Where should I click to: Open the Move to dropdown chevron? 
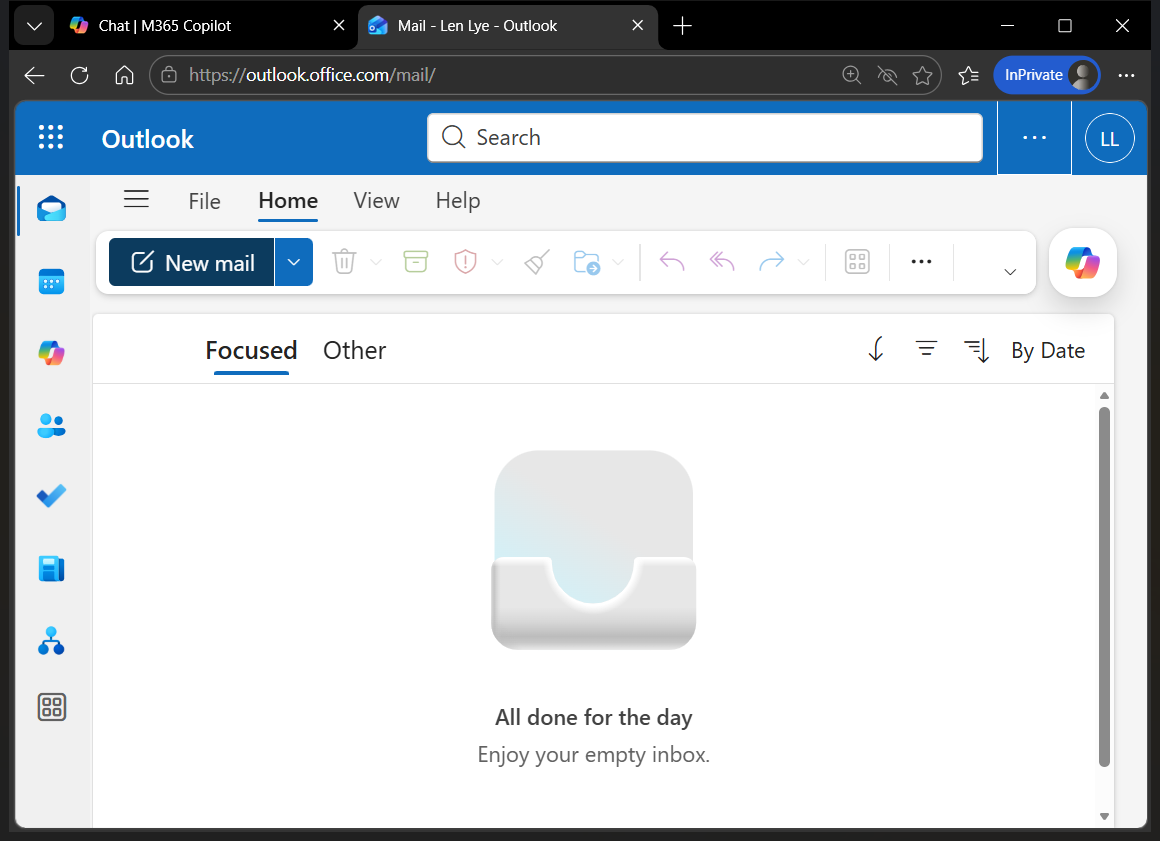pos(618,261)
